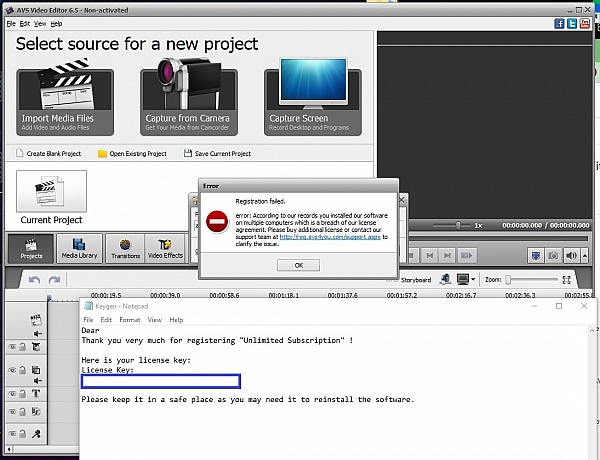Expand the monitor preview dropdown arrow
The width and height of the screenshot is (600, 460).
(x=473, y=279)
